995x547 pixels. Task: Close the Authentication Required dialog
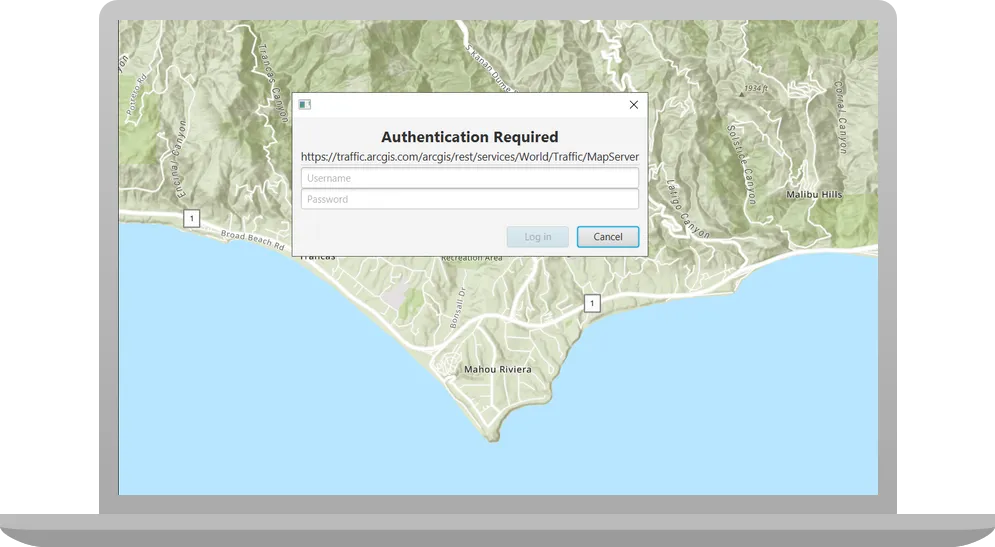[633, 105]
